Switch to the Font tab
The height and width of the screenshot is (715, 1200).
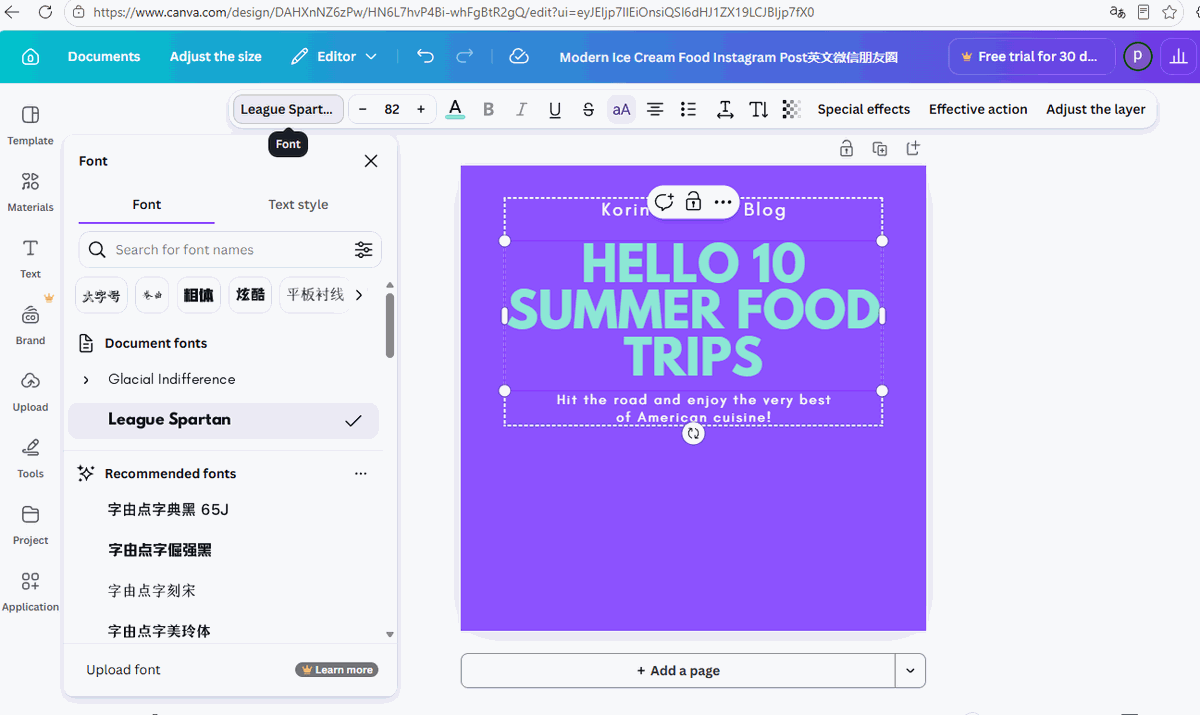(147, 204)
